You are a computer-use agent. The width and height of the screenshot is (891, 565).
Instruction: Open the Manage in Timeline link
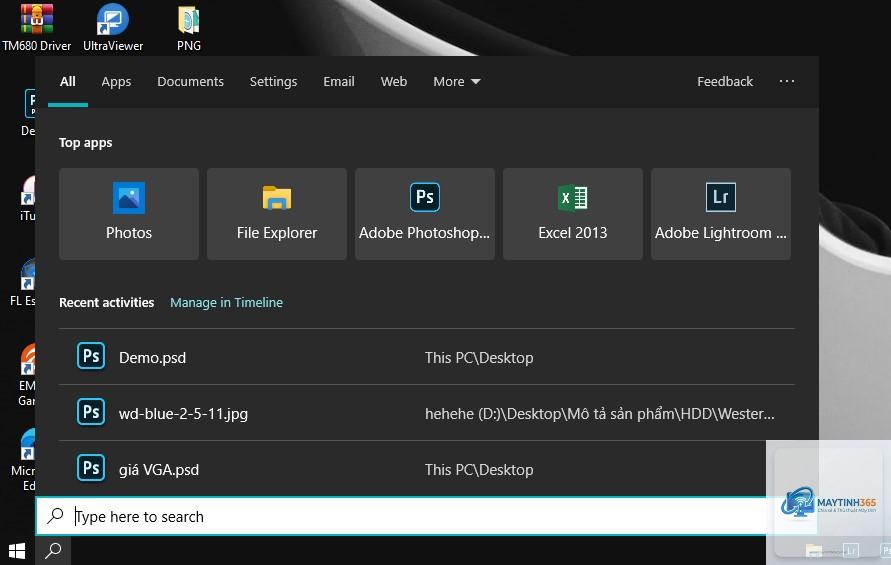[226, 302]
